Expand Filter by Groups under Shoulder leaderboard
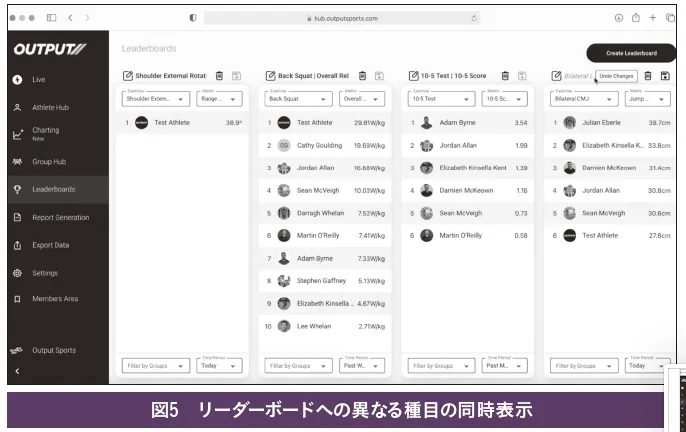The image size is (686, 432). (154, 366)
